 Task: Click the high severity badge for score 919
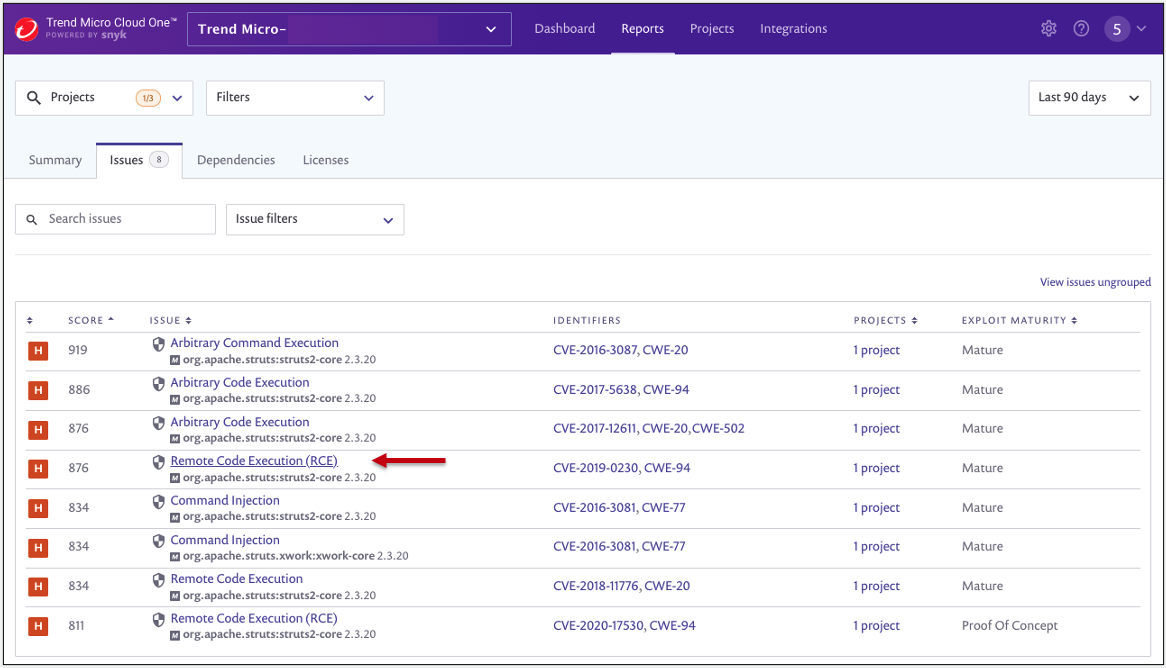click(38, 350)
